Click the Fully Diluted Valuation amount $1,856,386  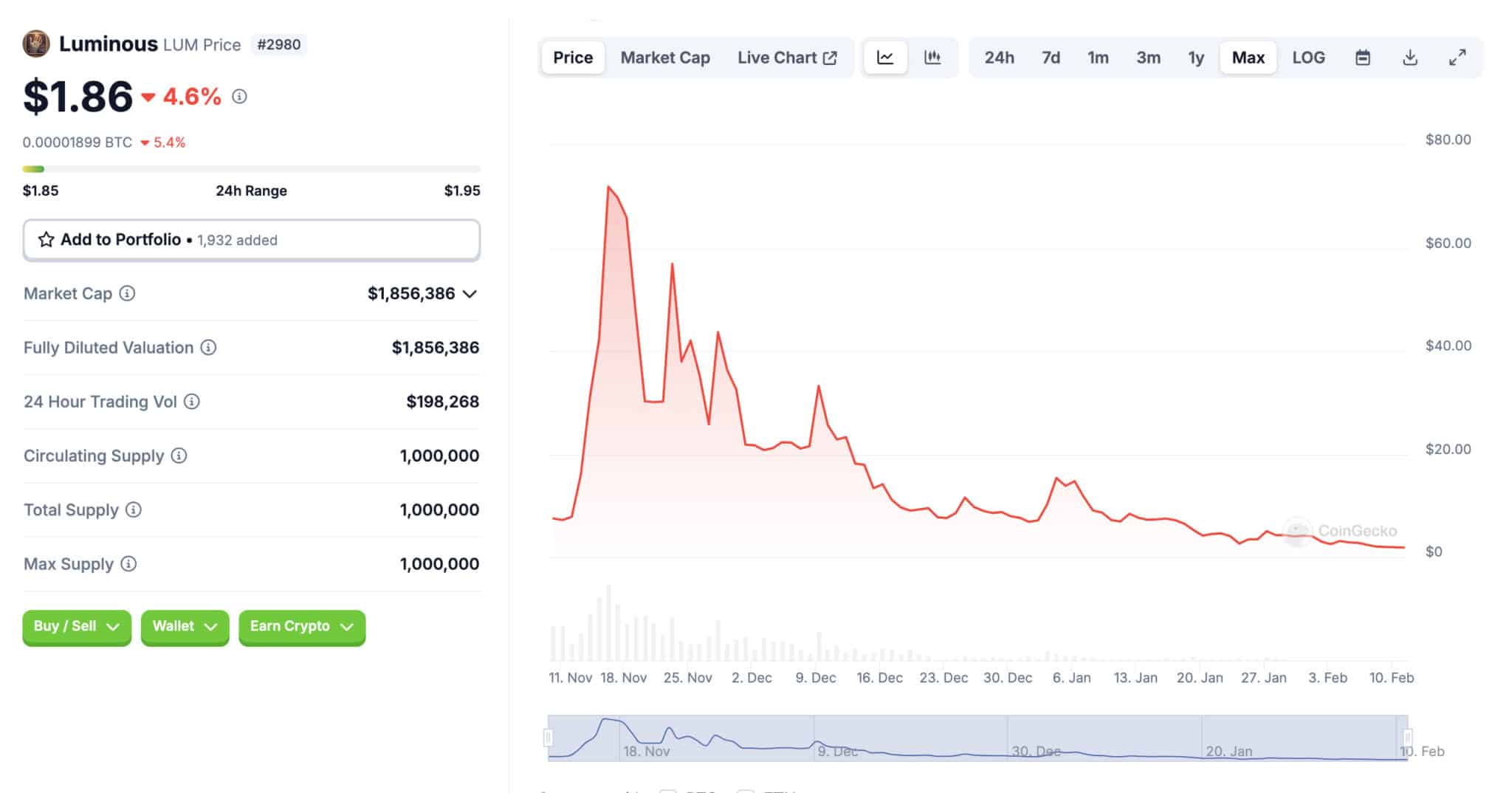436,348
